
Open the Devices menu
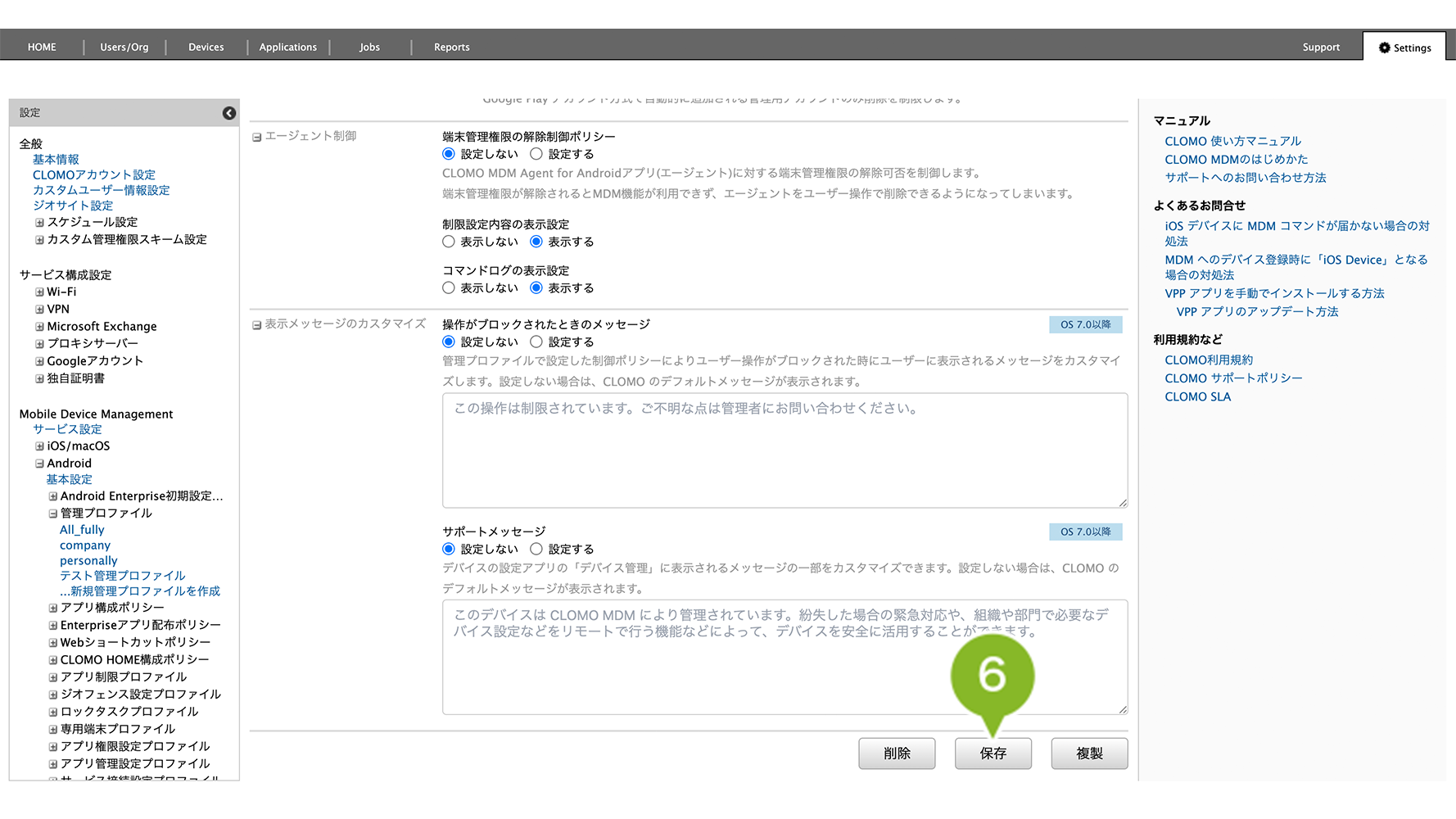[x=206, y=48]
